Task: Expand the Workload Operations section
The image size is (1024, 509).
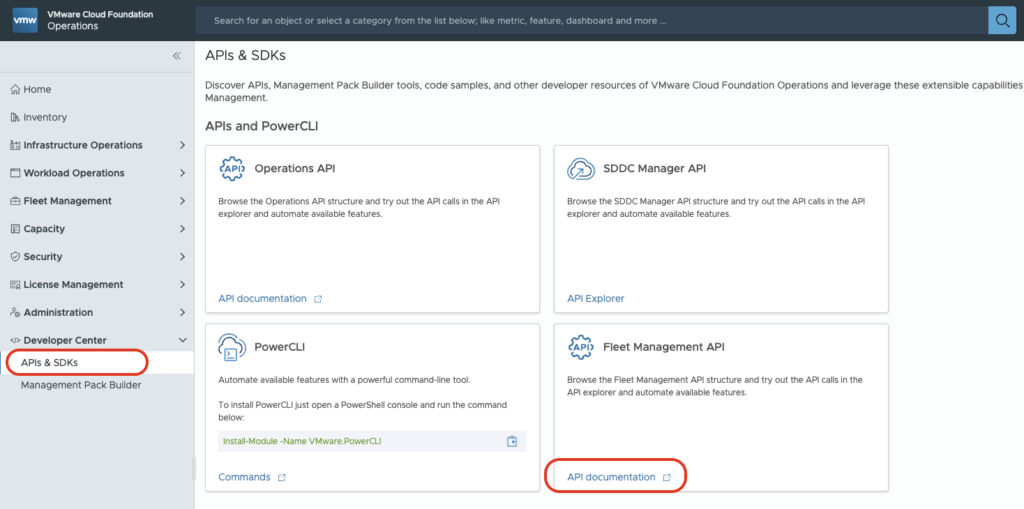Action: pyautogui.click(x=182, y=173)
